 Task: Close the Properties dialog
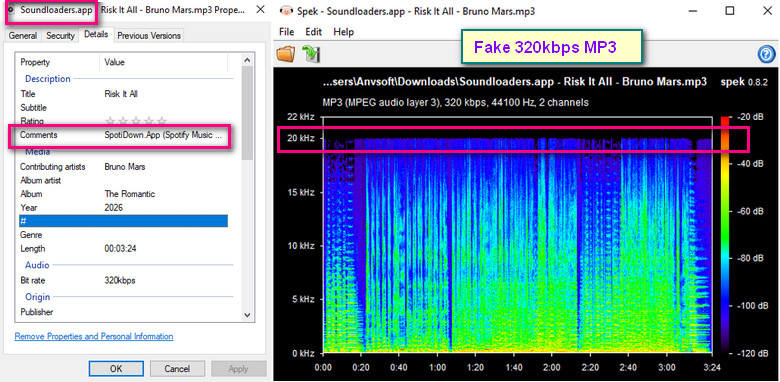260,10
